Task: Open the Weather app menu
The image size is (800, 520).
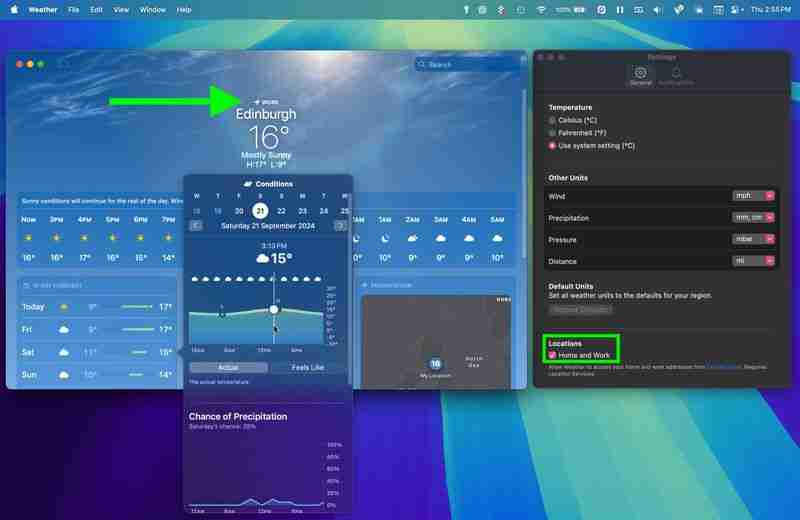Action: click(x=43, y=10)
